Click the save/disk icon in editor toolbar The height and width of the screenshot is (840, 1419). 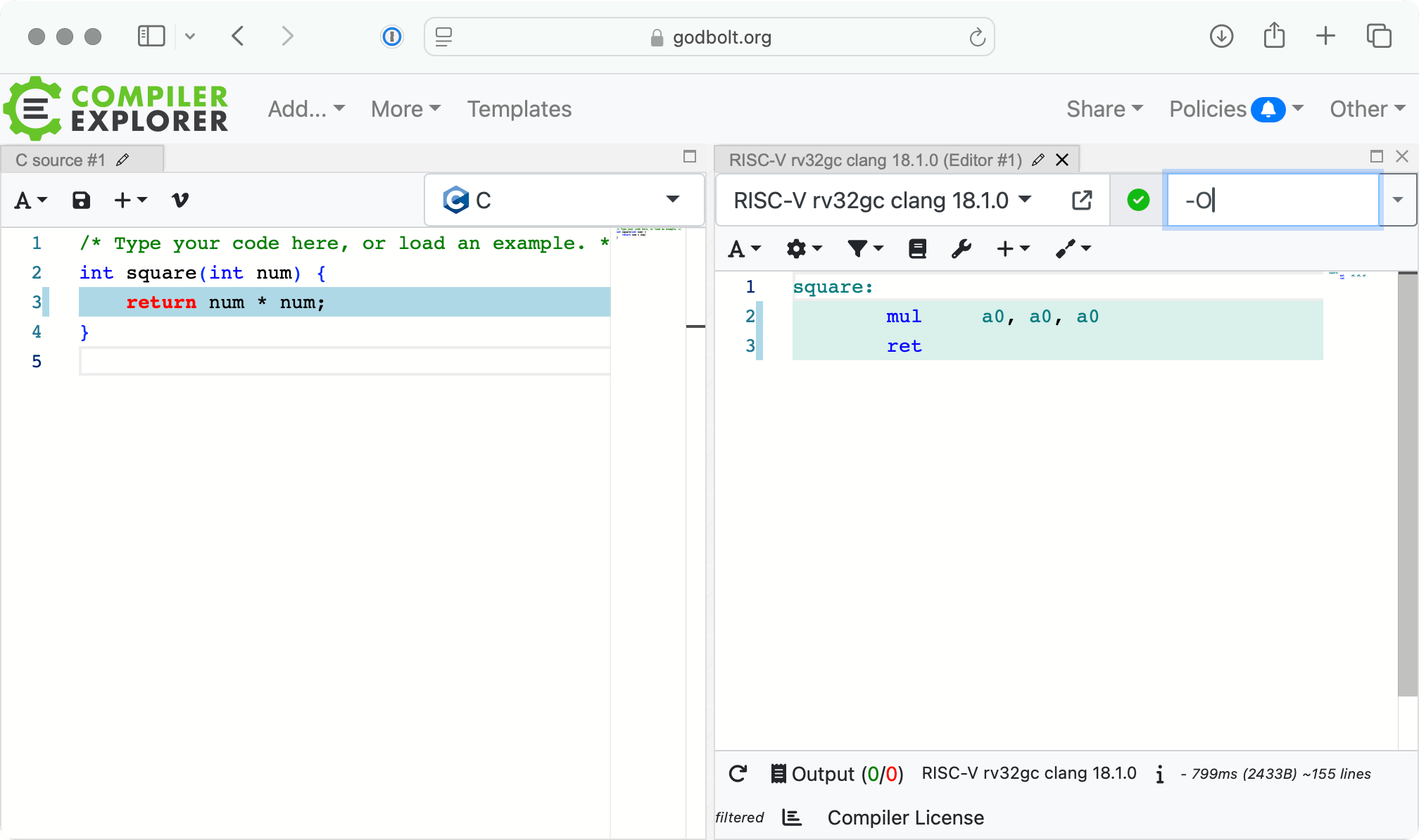pos(82,199)
